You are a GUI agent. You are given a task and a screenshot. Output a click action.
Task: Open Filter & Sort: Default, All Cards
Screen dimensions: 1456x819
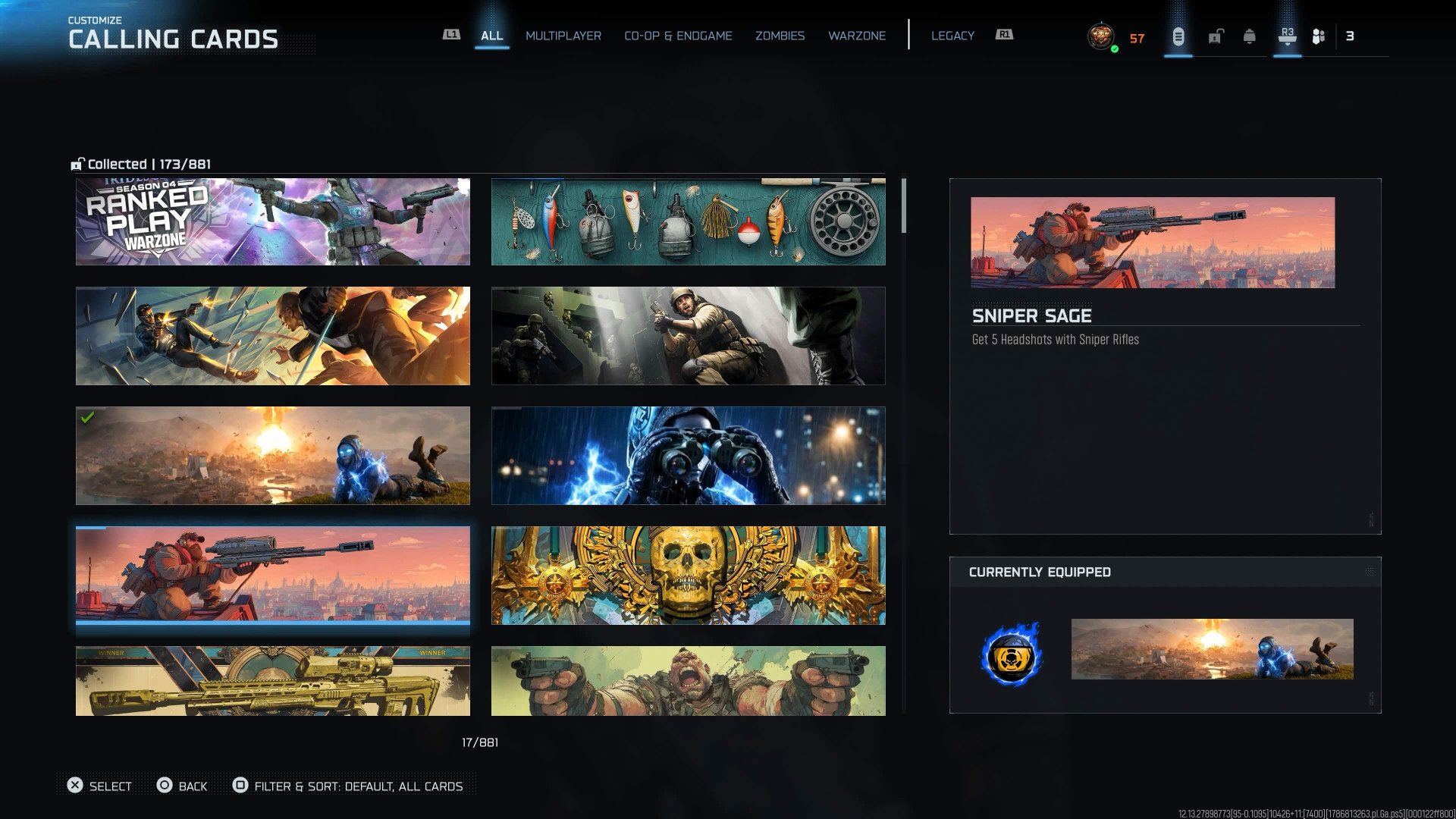(x=348, y=786)
